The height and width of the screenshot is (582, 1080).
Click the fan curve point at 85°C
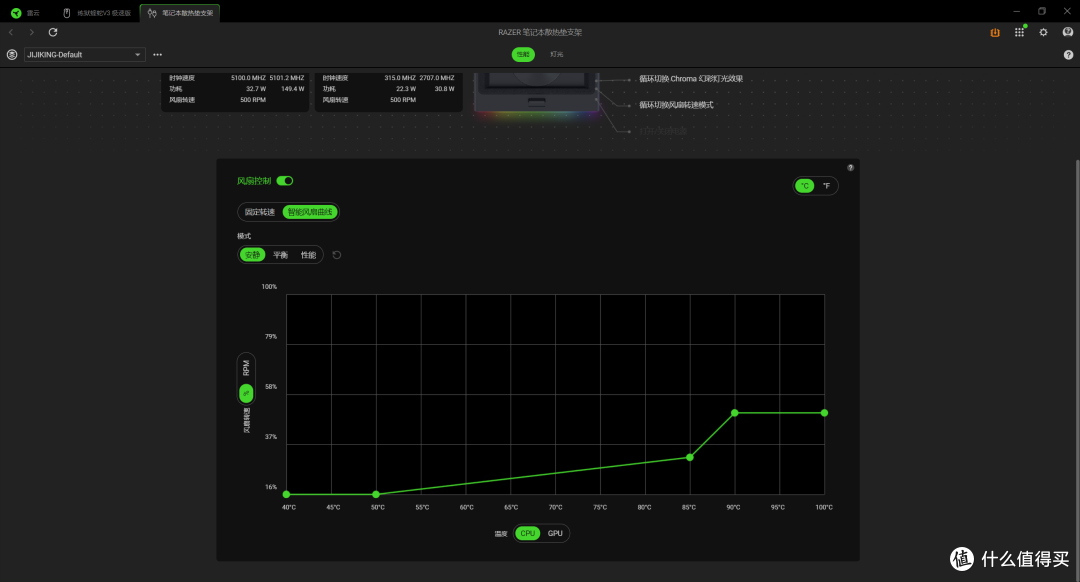tap(690, 457)
